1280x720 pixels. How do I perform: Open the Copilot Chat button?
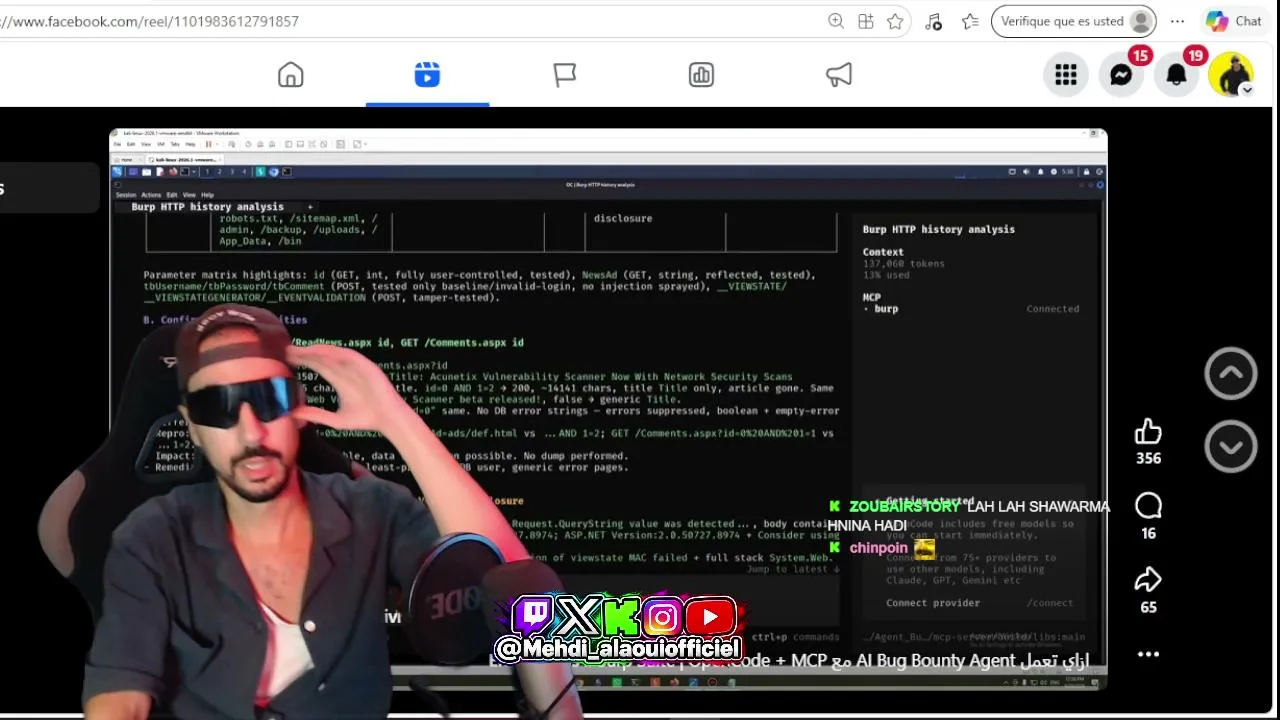point(1233,21)
